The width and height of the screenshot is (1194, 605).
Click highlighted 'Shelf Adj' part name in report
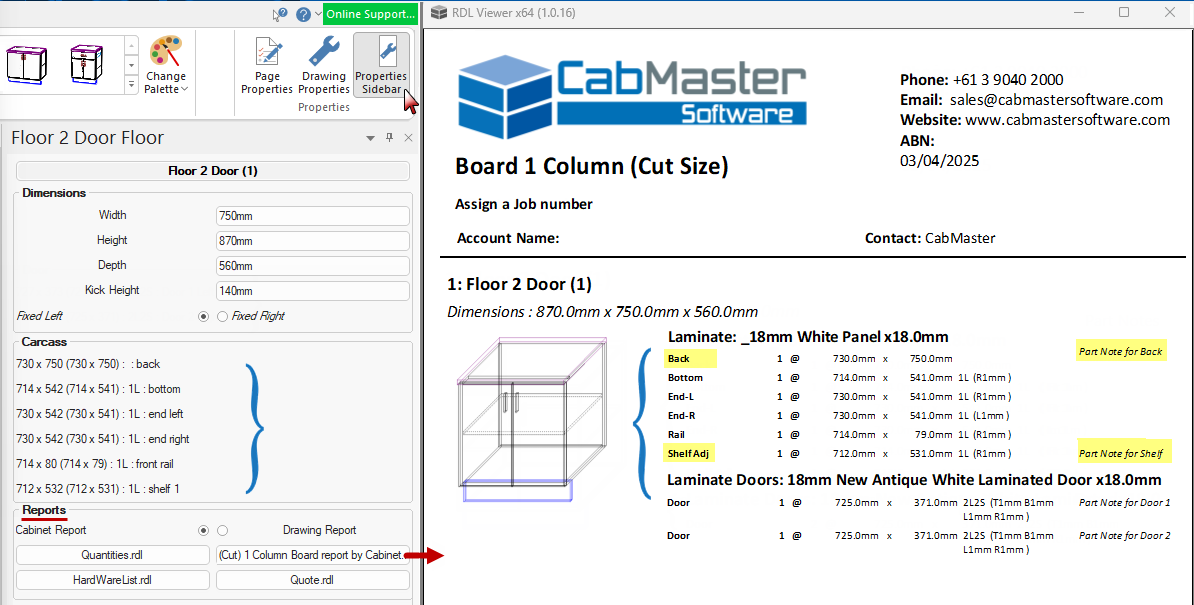(x=688, y=454)
